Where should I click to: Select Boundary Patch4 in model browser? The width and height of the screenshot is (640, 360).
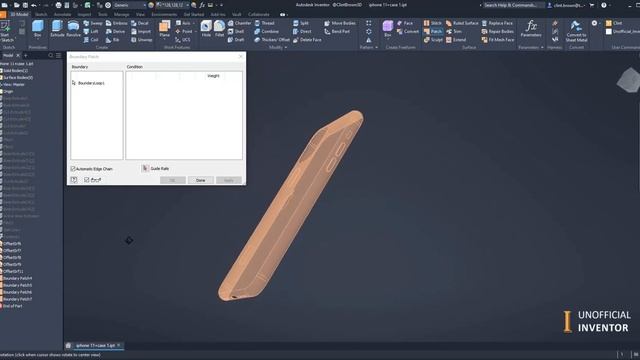pos(18,278)
